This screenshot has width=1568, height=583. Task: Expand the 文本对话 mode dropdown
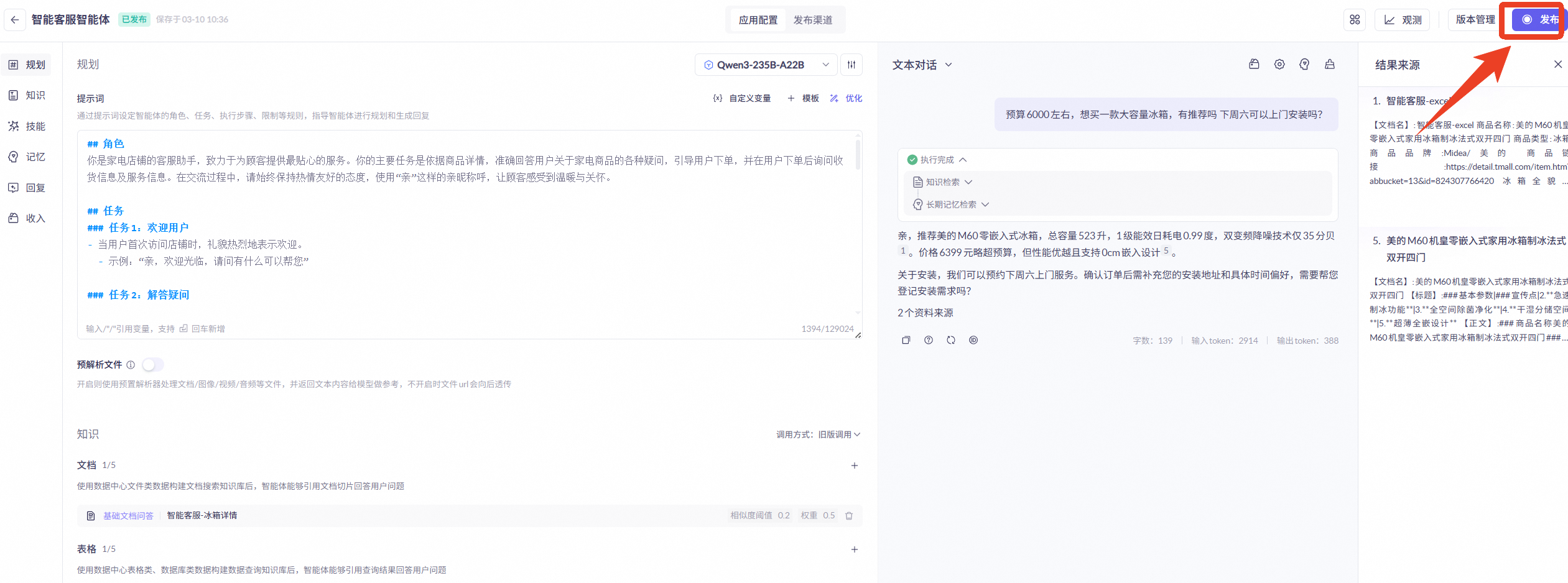[x=922, y=65]
